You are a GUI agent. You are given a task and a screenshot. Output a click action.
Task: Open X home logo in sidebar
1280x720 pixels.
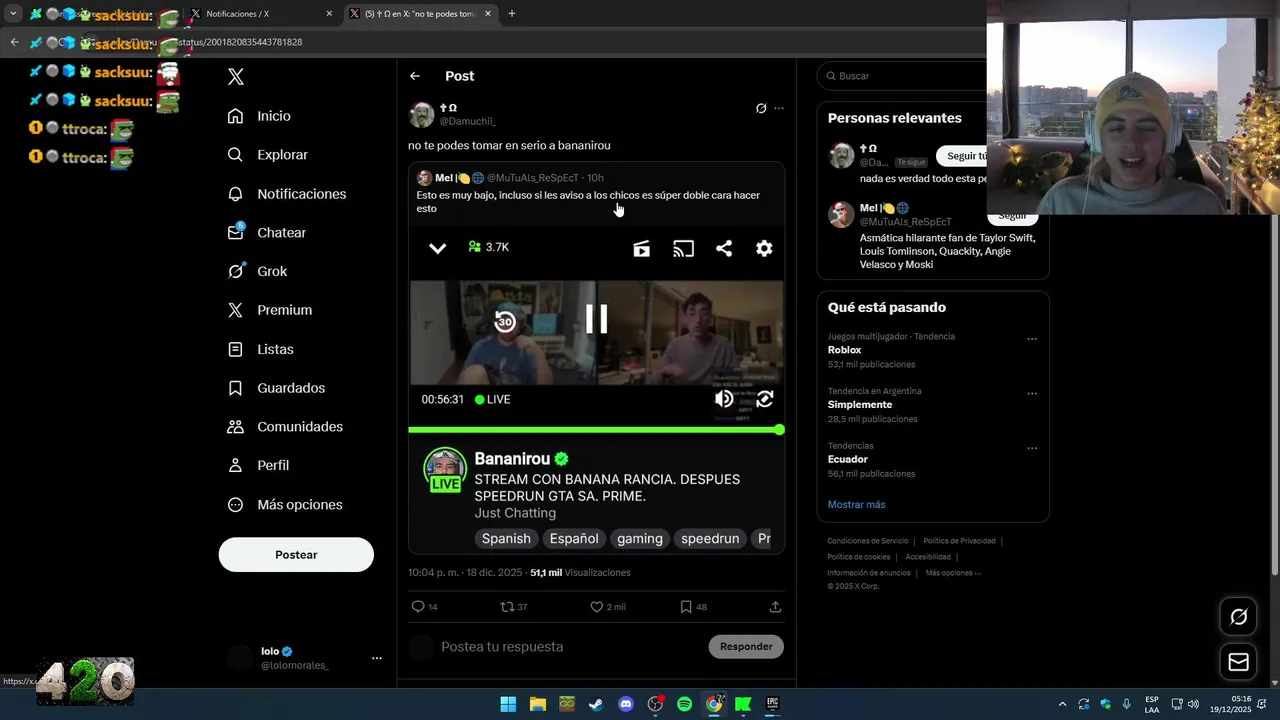(x=236, y=77)
